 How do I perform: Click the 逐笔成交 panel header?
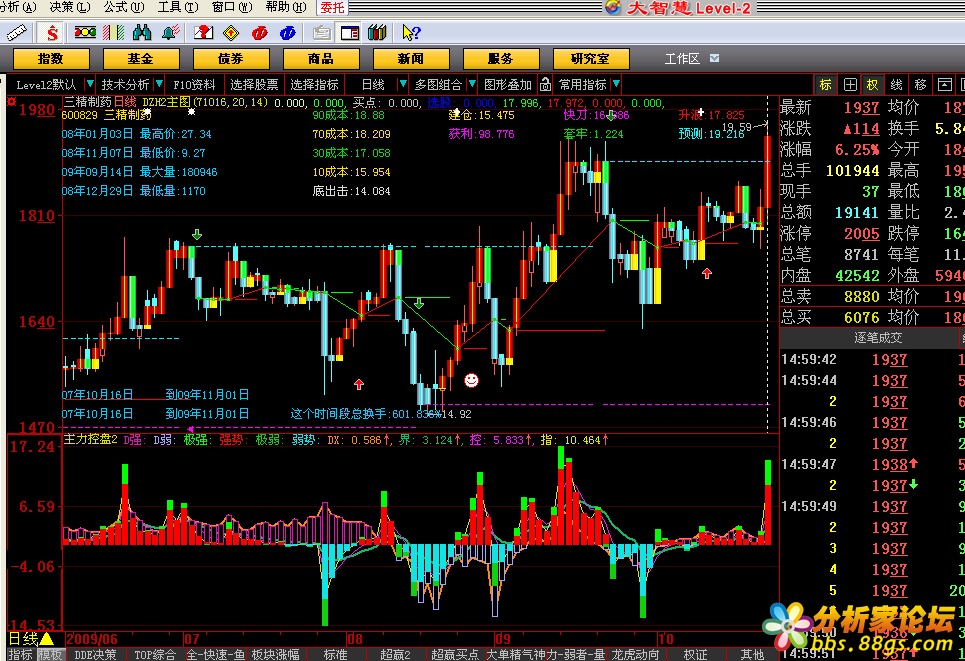click(x=878, y=338)
